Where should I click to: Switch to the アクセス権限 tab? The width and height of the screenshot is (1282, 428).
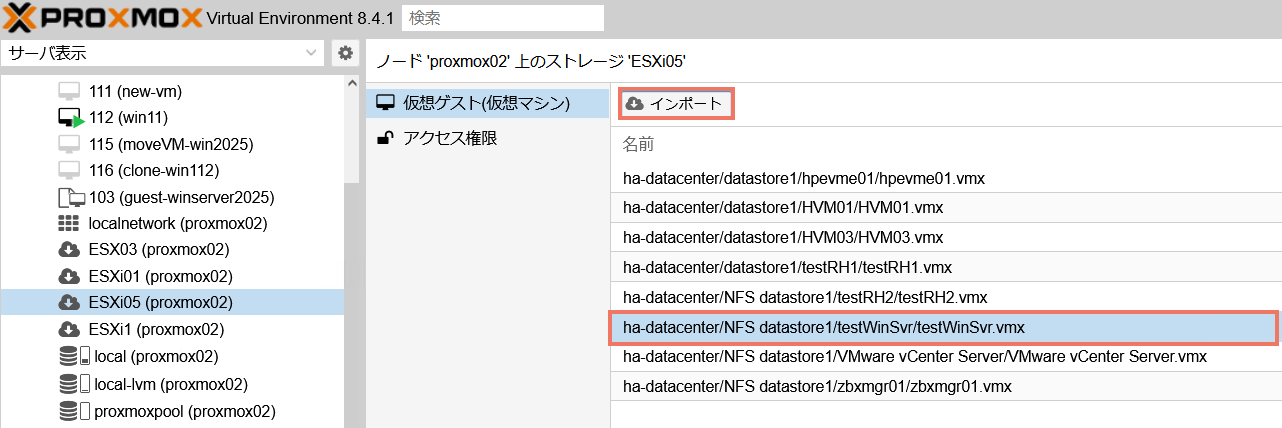449,138
